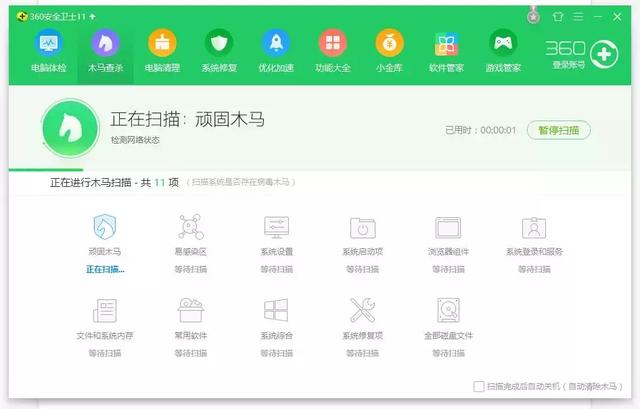This screenshot has height=409, width=640.
Task: Select the 木马查杀 horse icon tab
Action: point(105,51)
